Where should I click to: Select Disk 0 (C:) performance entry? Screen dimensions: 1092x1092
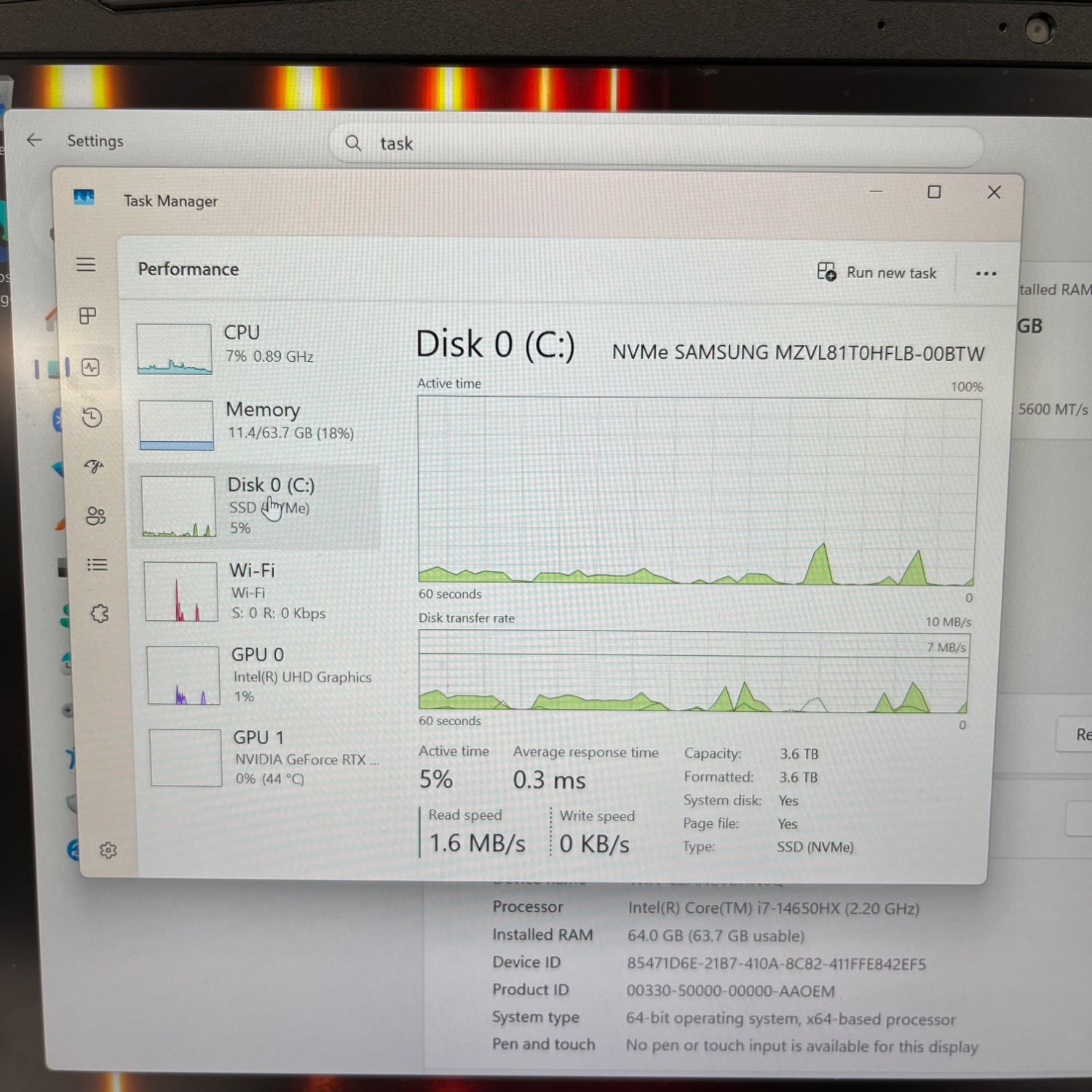tap(256, 506)
